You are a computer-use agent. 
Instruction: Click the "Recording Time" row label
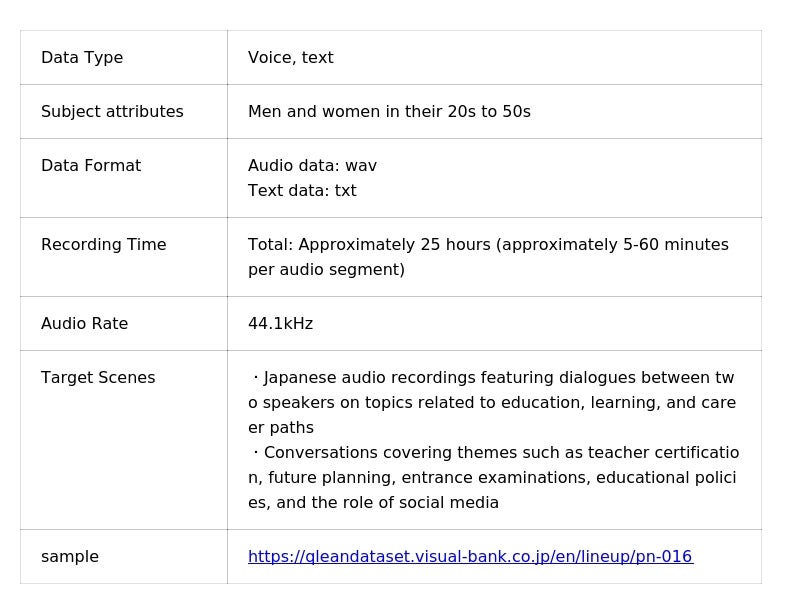point(104,245)
